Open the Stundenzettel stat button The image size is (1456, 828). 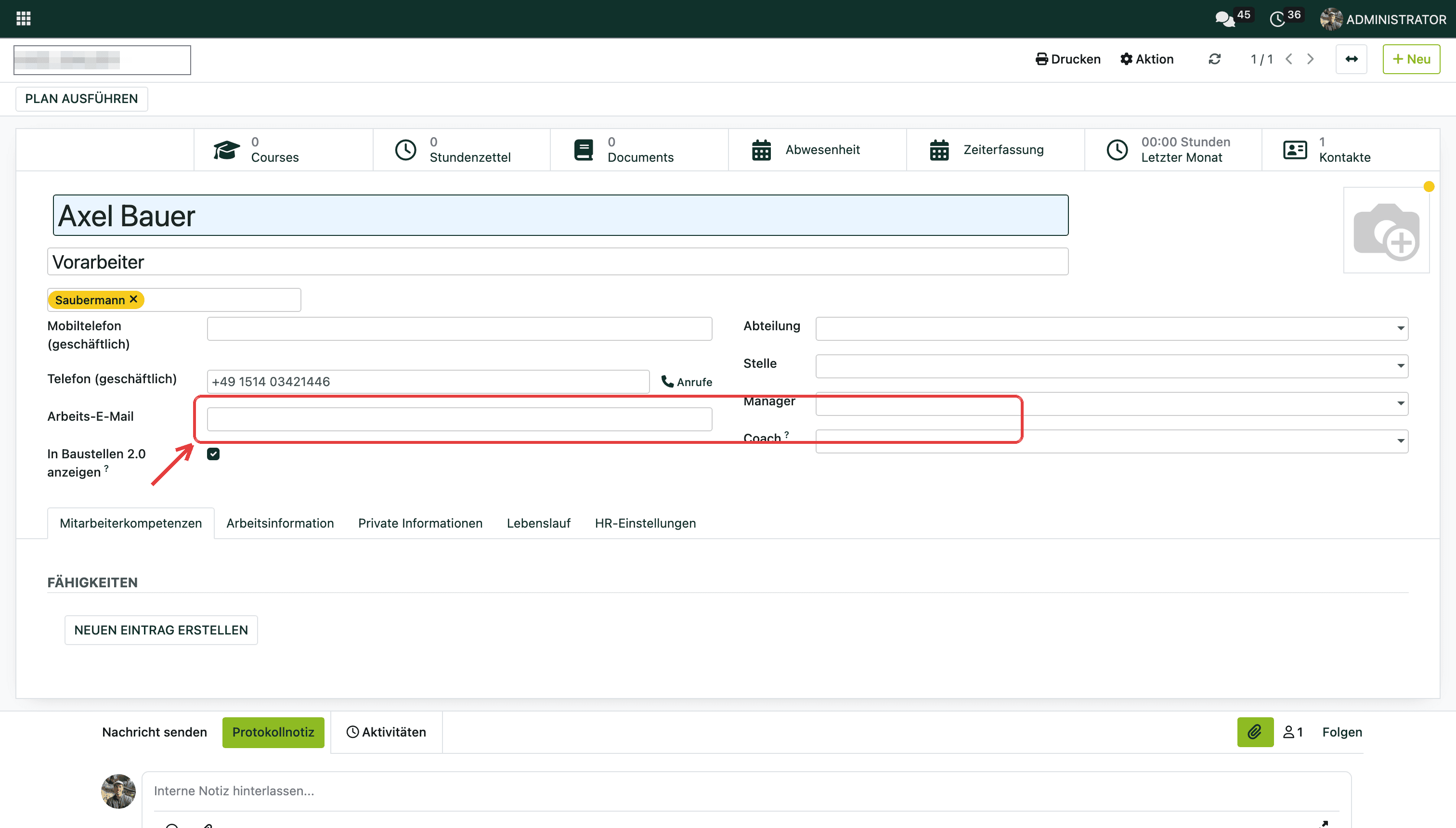tap(461, 150)
